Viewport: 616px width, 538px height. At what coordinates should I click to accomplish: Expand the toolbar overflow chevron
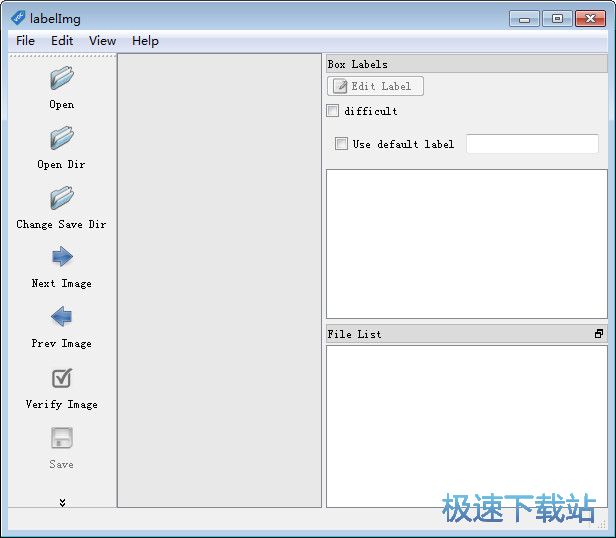[x=62, y=502]
